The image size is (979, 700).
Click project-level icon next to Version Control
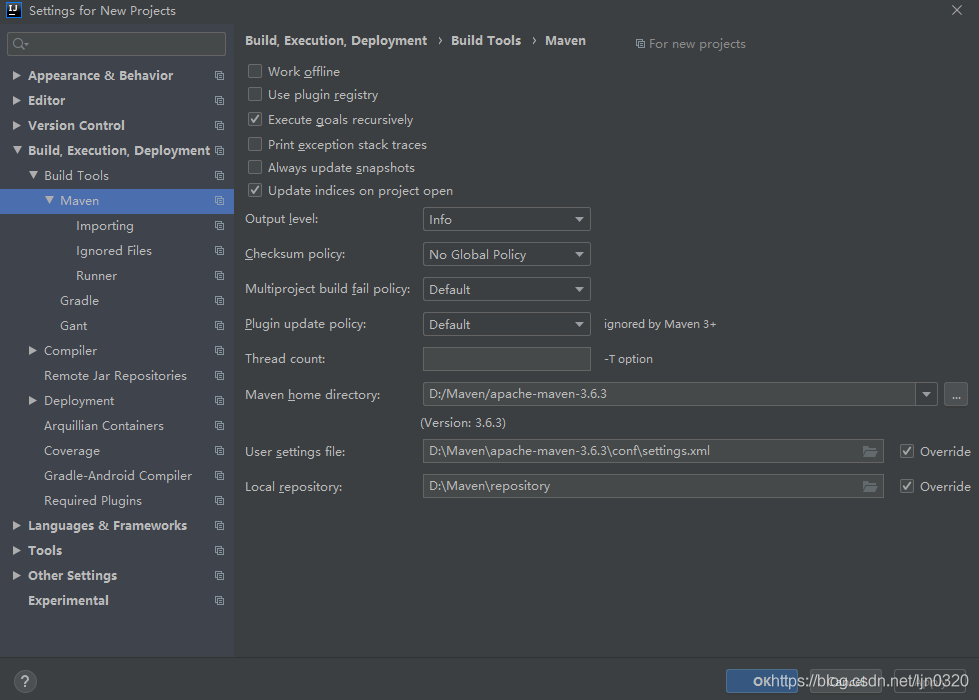[219, 126]
